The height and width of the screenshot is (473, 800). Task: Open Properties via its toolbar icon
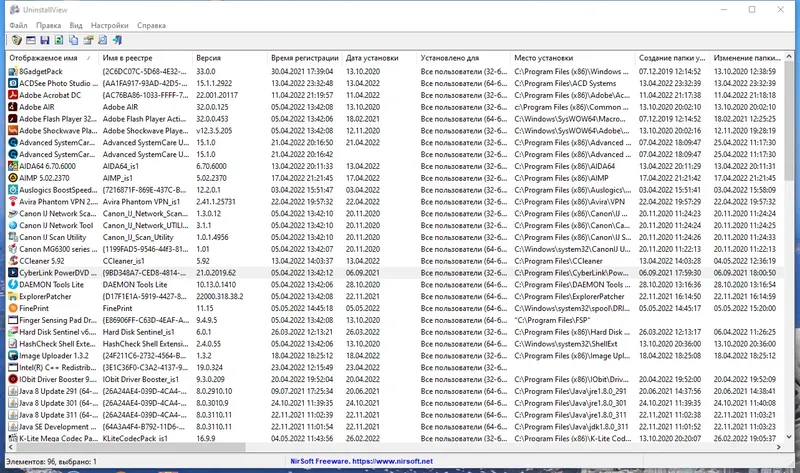(88, 40)
